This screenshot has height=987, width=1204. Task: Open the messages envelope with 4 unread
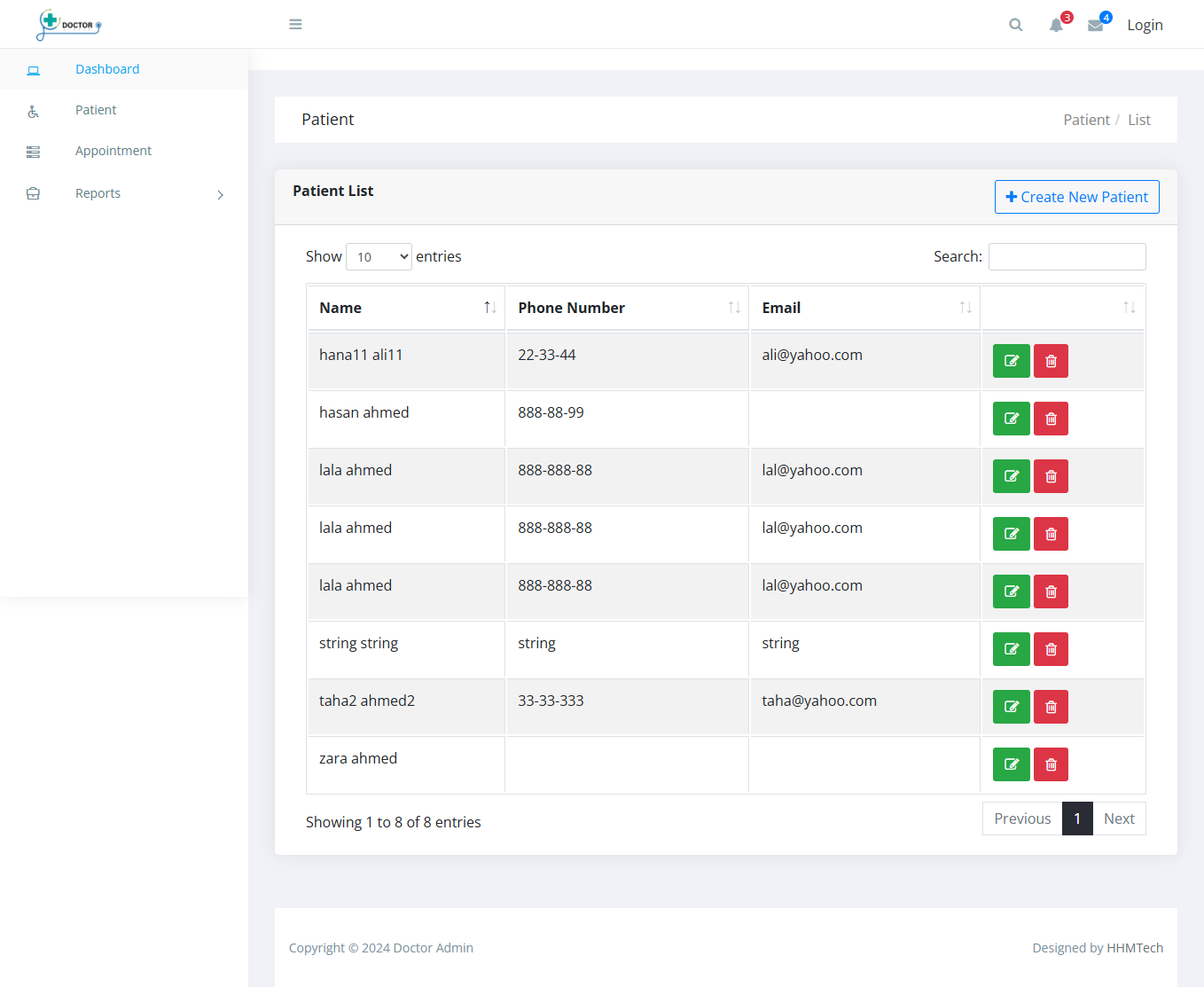click(x=1096, y=24)
